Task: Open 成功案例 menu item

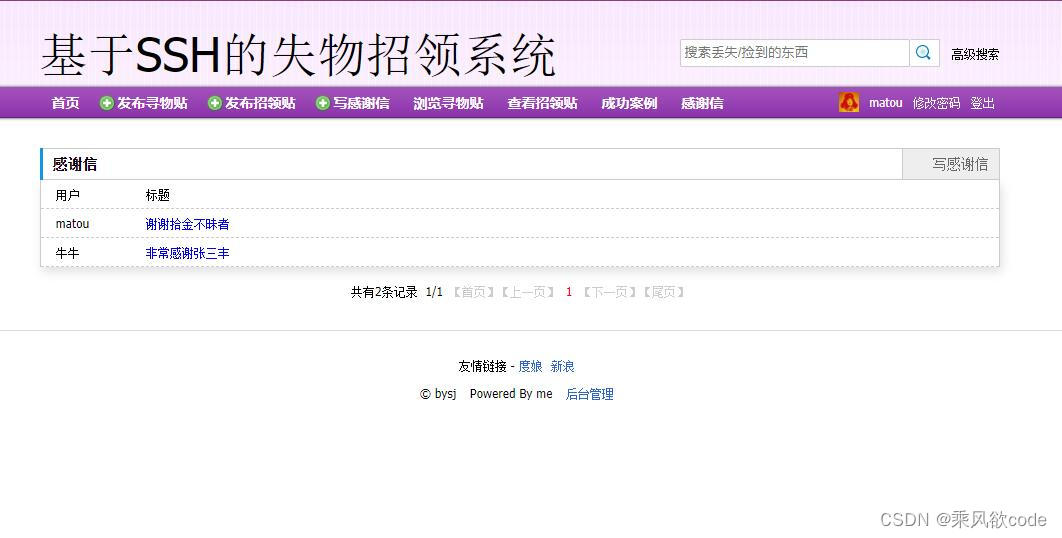Action: click(629, 103)
